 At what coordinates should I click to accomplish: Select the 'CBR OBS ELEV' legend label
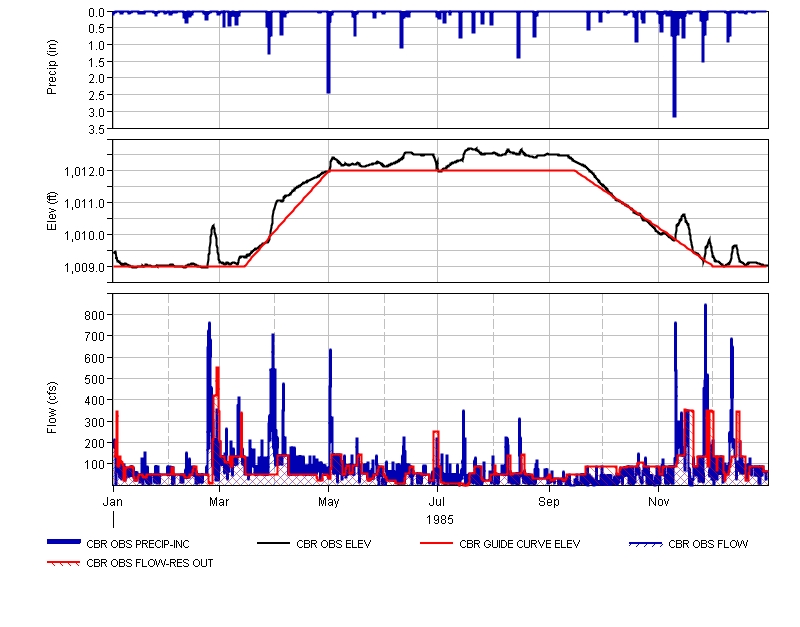click(334, 544)
